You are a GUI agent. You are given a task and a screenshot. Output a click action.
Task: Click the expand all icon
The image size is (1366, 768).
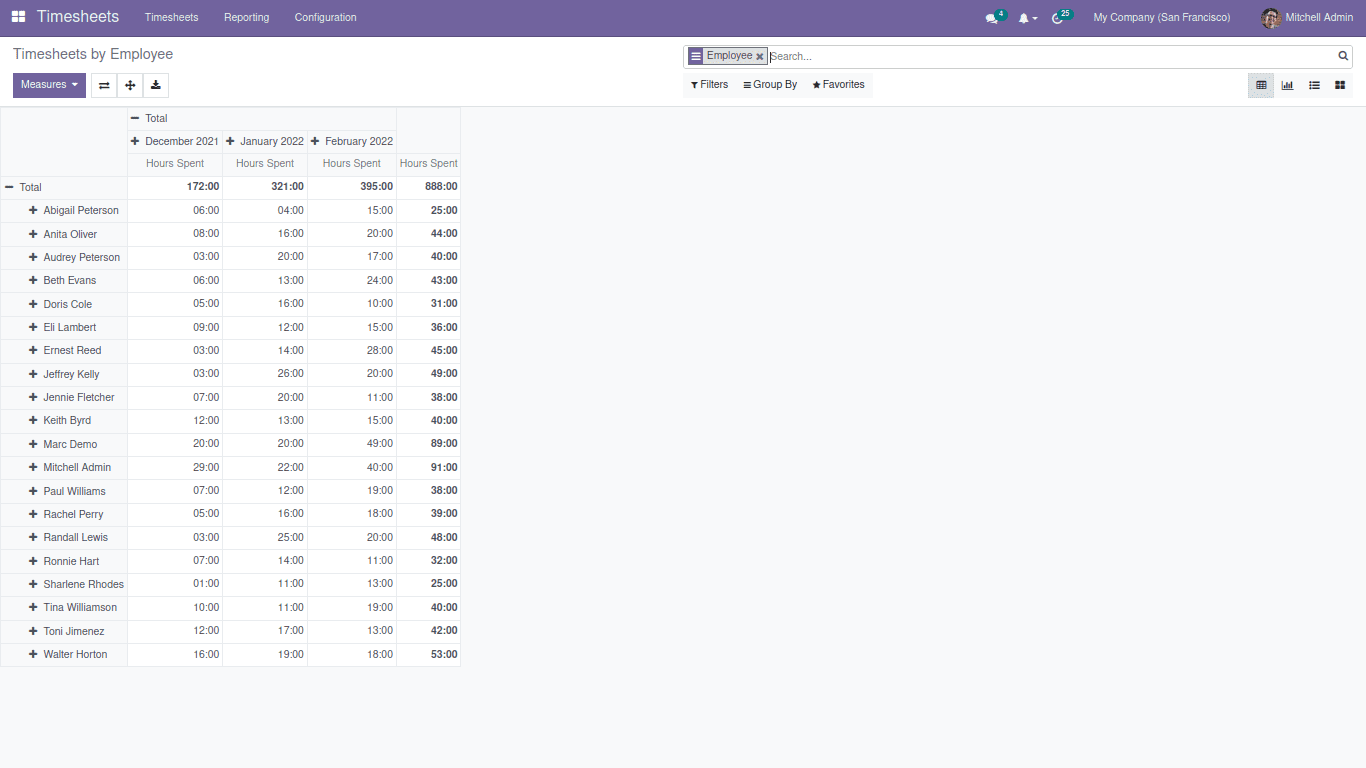click(x=130, y=86)
